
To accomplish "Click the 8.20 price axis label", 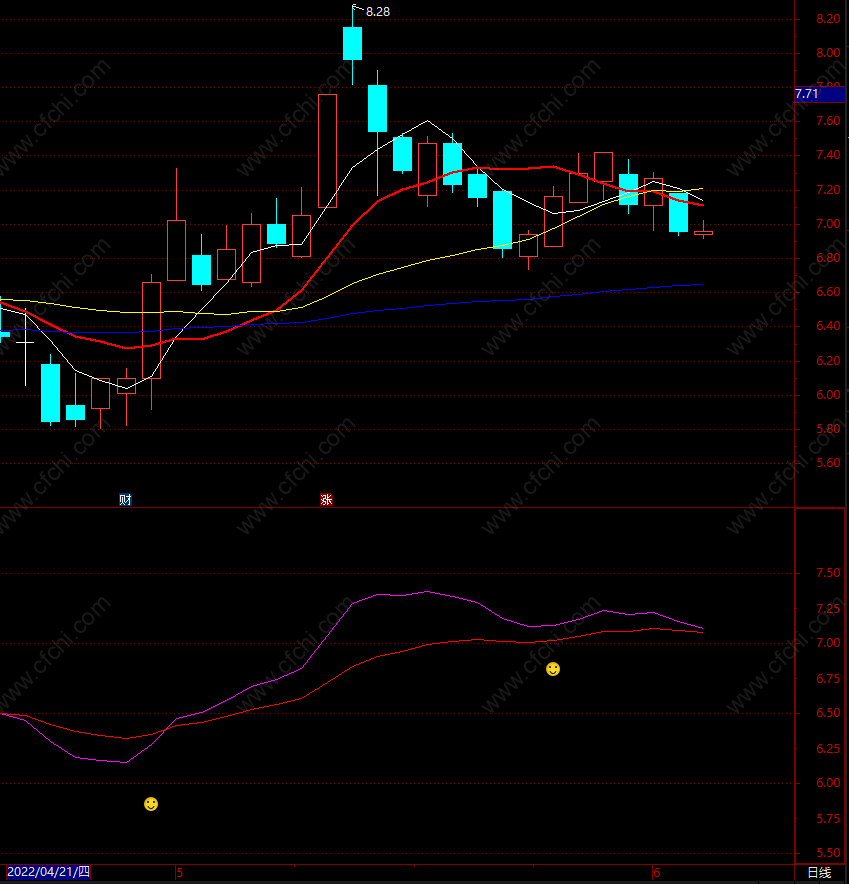I will 828,19.
